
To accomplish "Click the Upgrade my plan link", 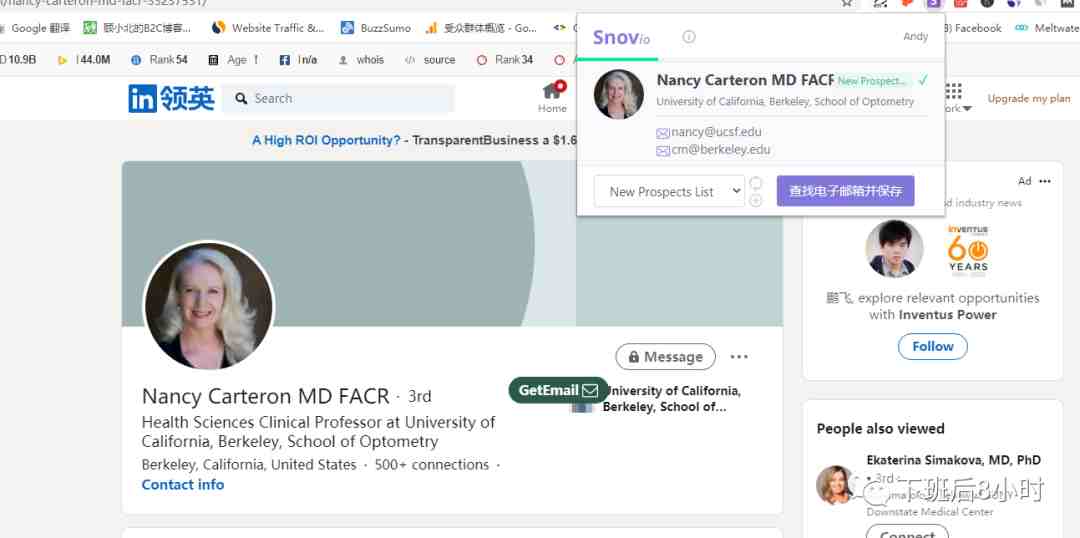I will (x=1029, y=99).
